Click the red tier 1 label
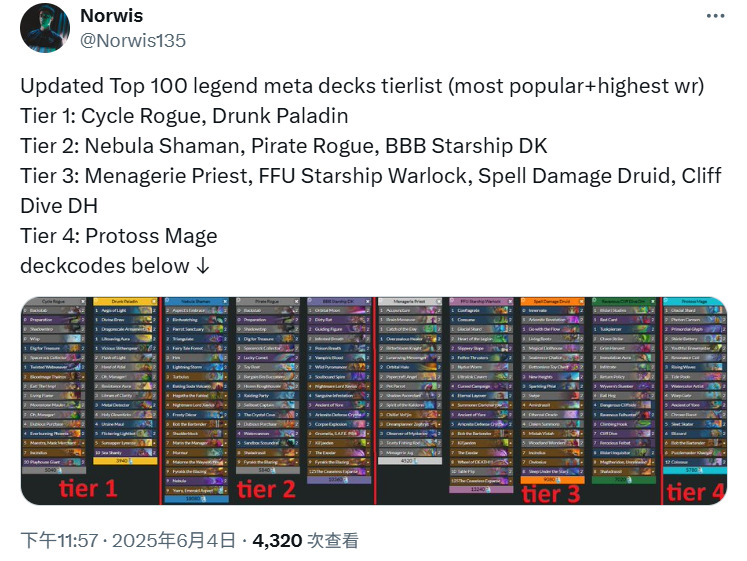 (88, 489)
